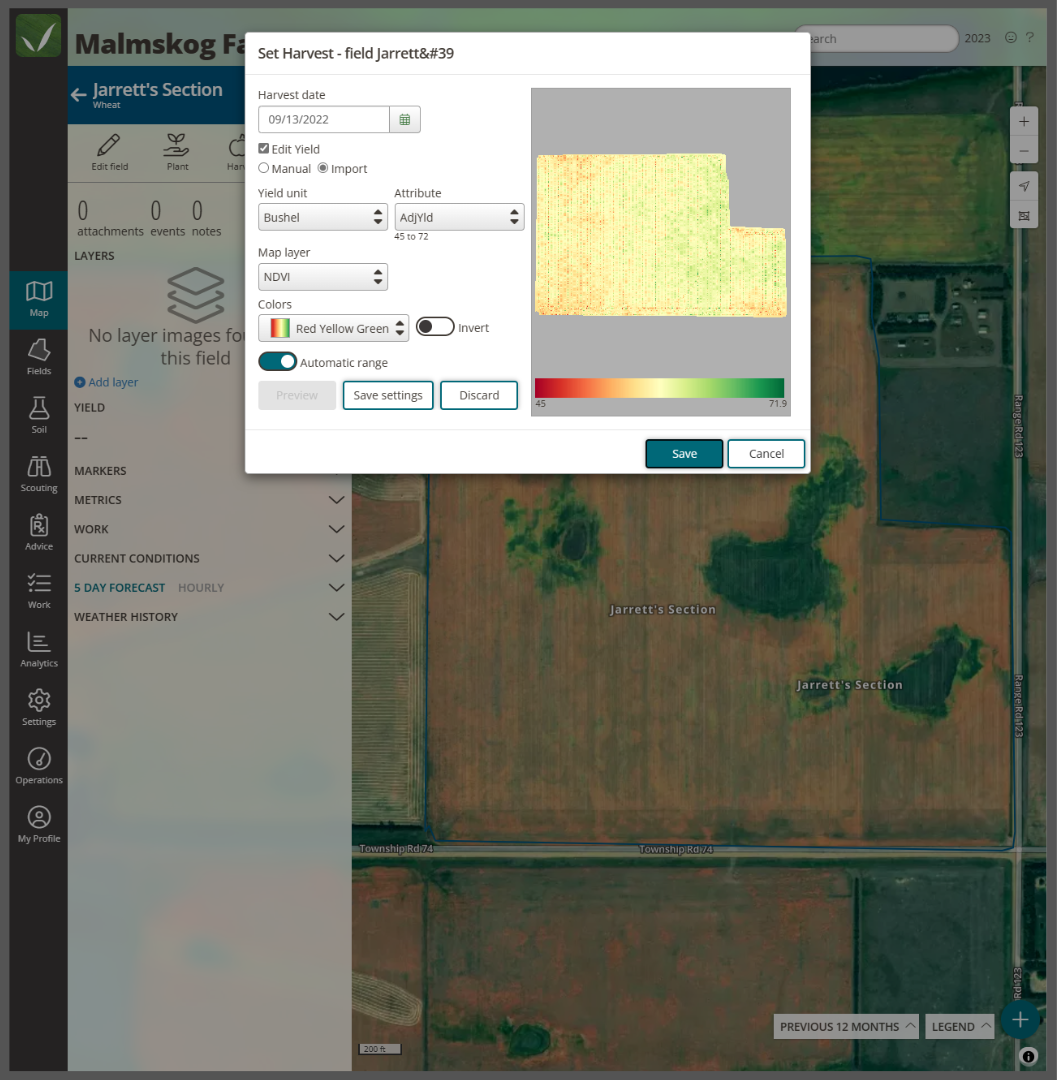Click the help question mark icon
This screenshot has height=1080, width=1057.
pyautogui.click(x=1029, y=37)
